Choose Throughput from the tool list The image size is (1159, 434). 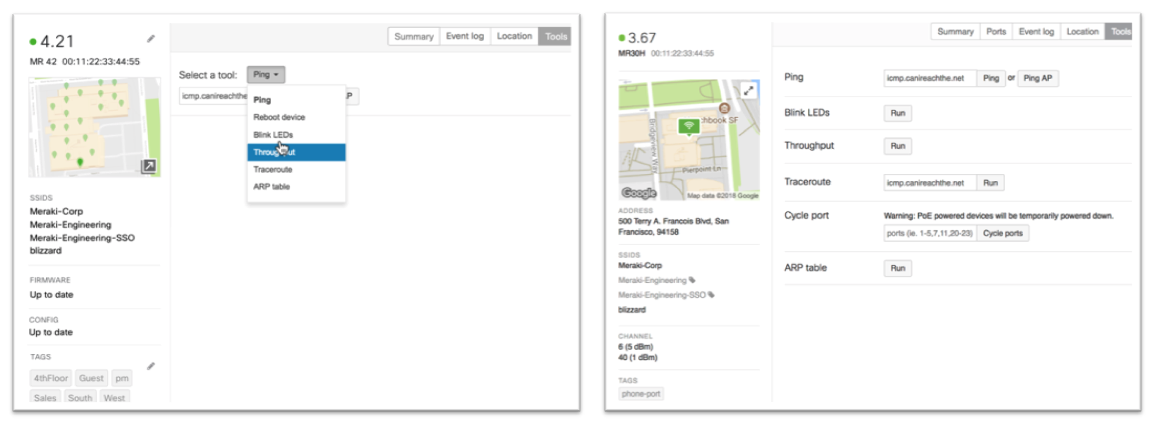click(x=296, y=152)
